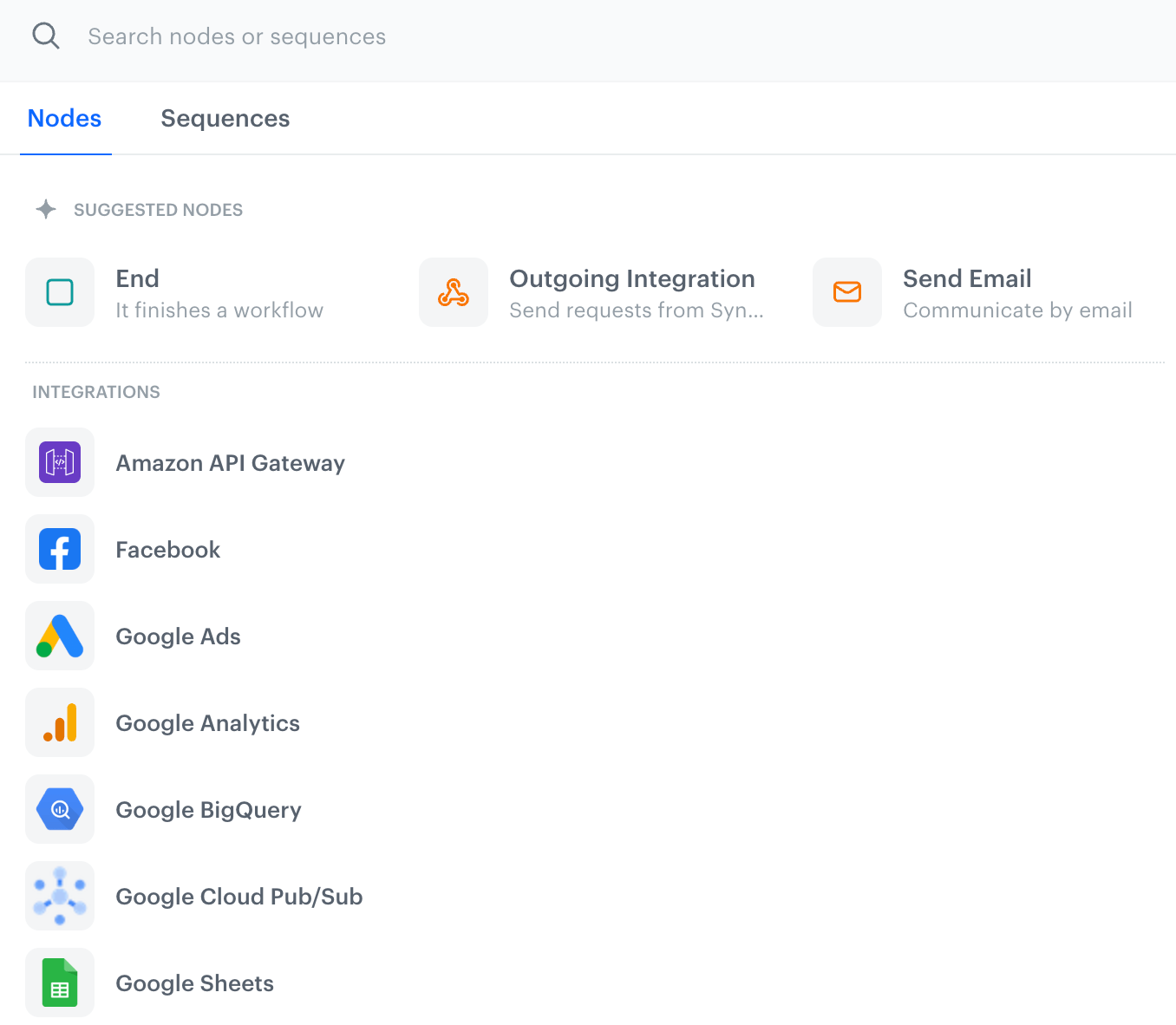The image size is (1176, 1025).
Task: Select the Amazon API Gateway icon
Action: (60, 462)
